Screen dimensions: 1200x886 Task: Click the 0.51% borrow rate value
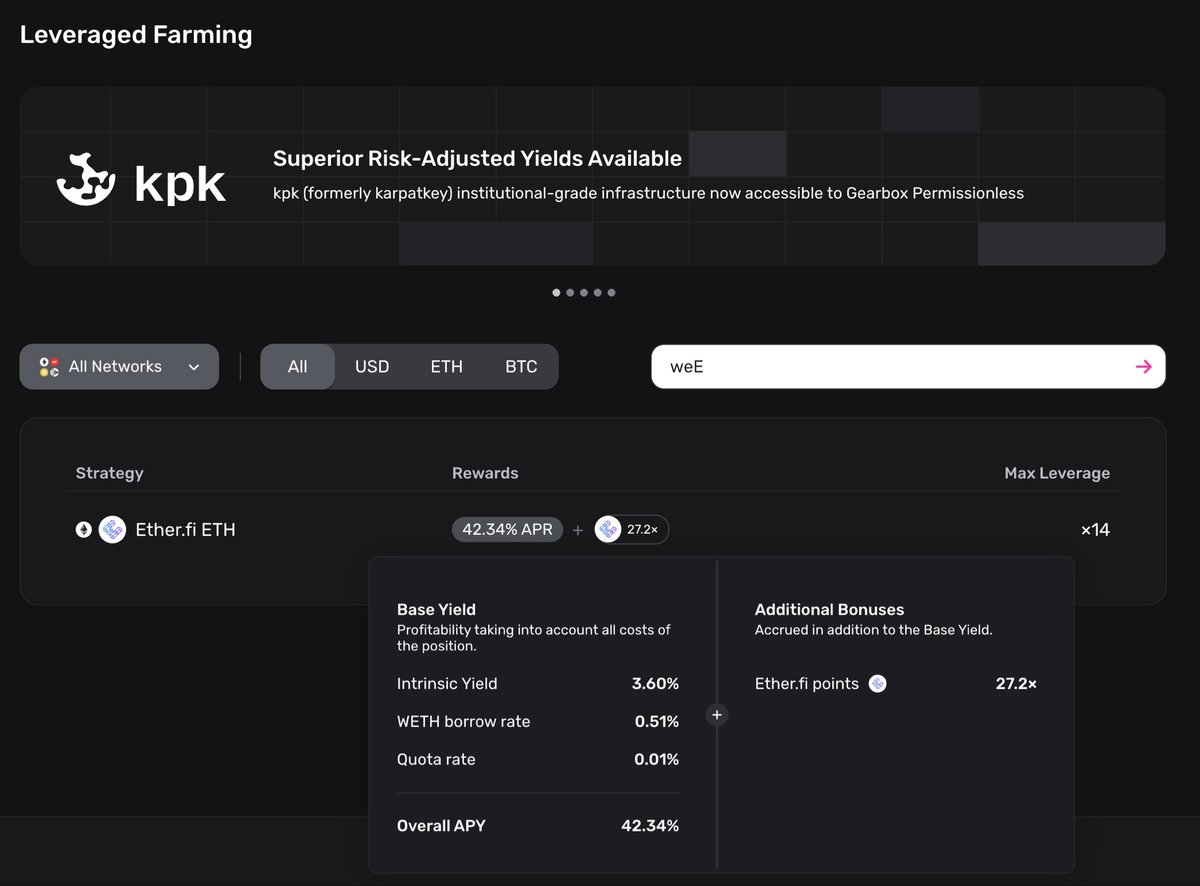pos(657,722)
